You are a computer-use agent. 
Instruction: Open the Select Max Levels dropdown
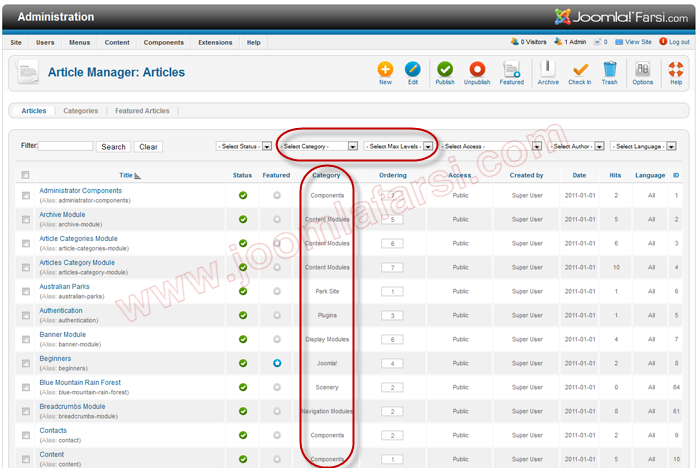pyautogui.click(x=398, y=146)
